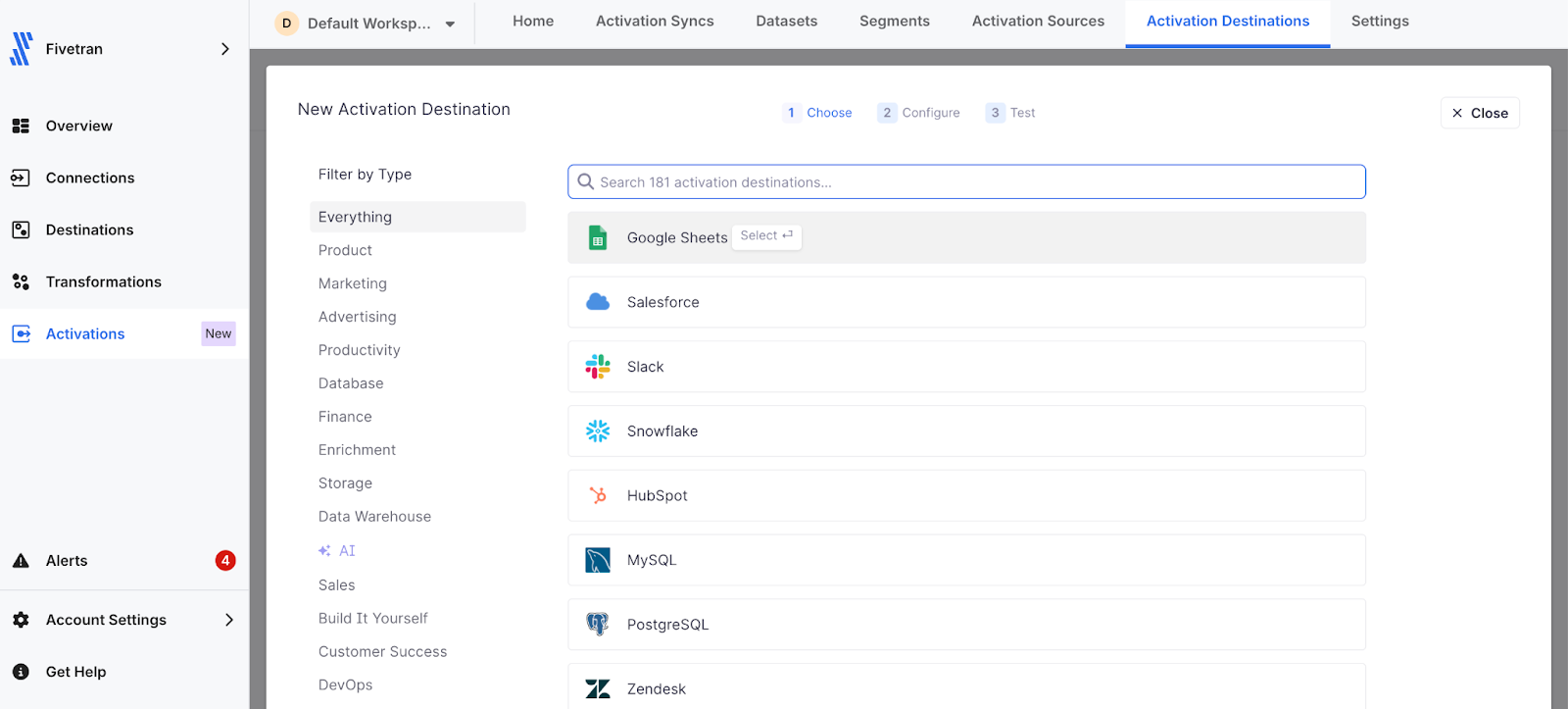Filter destinations by Storage
Screen dimensions: 1568x709
coord(345,483)
